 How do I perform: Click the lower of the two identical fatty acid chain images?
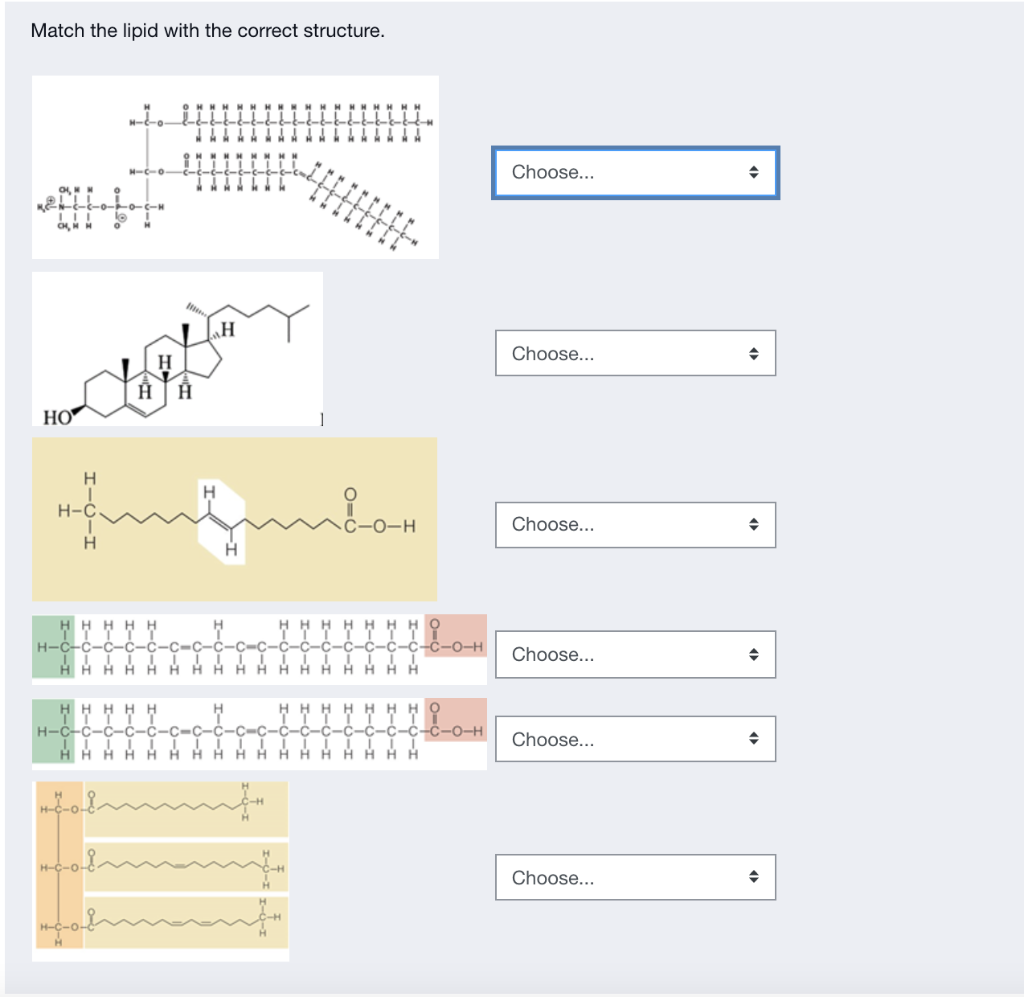tap(259, 734)
